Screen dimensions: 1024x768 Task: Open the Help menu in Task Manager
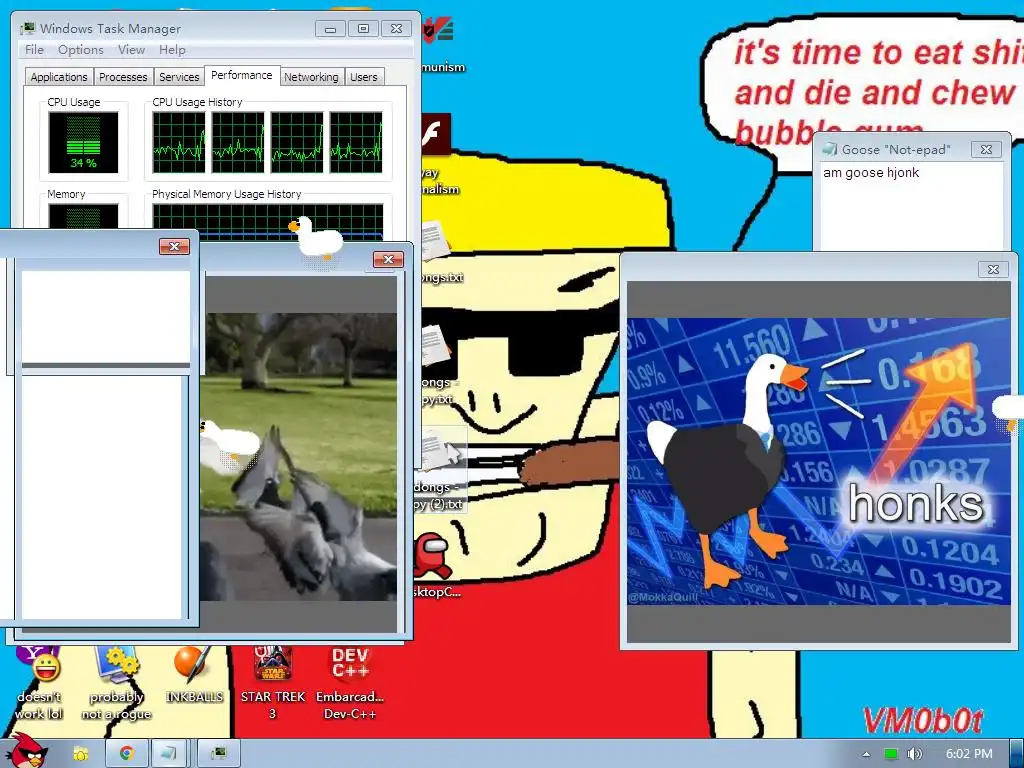(x=172, y=50)
